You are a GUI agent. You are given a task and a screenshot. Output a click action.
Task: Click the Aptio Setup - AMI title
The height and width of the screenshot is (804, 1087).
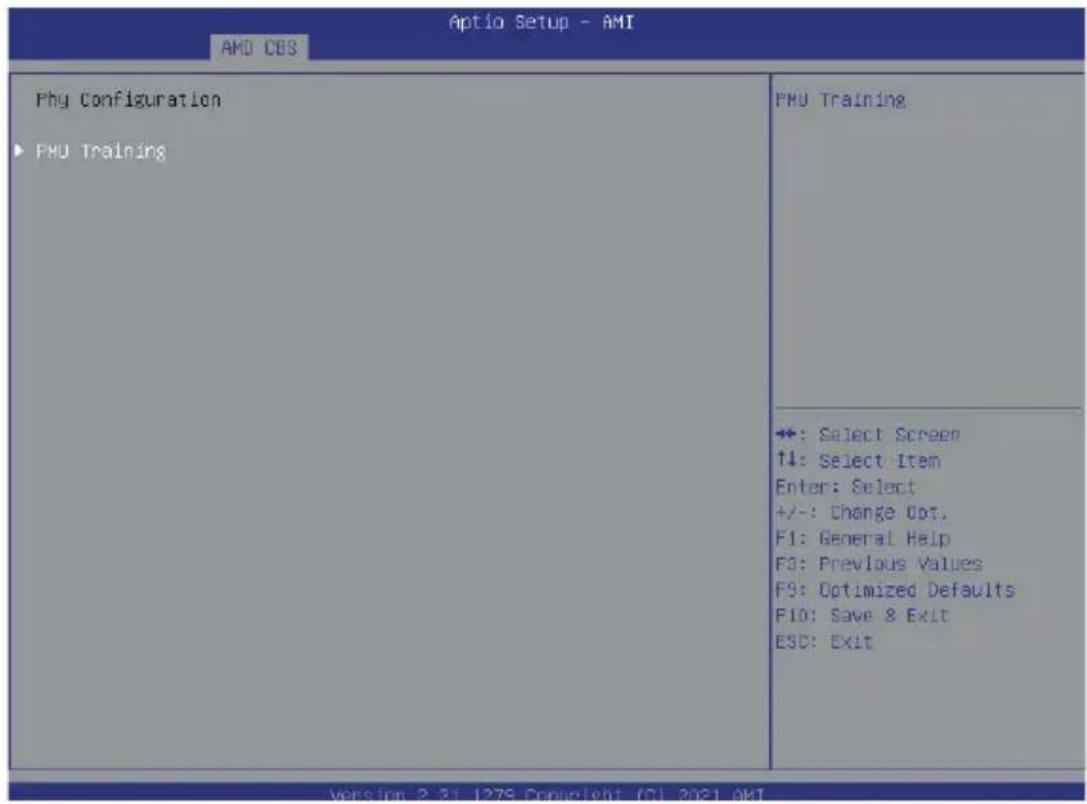[x=541, y=22]
